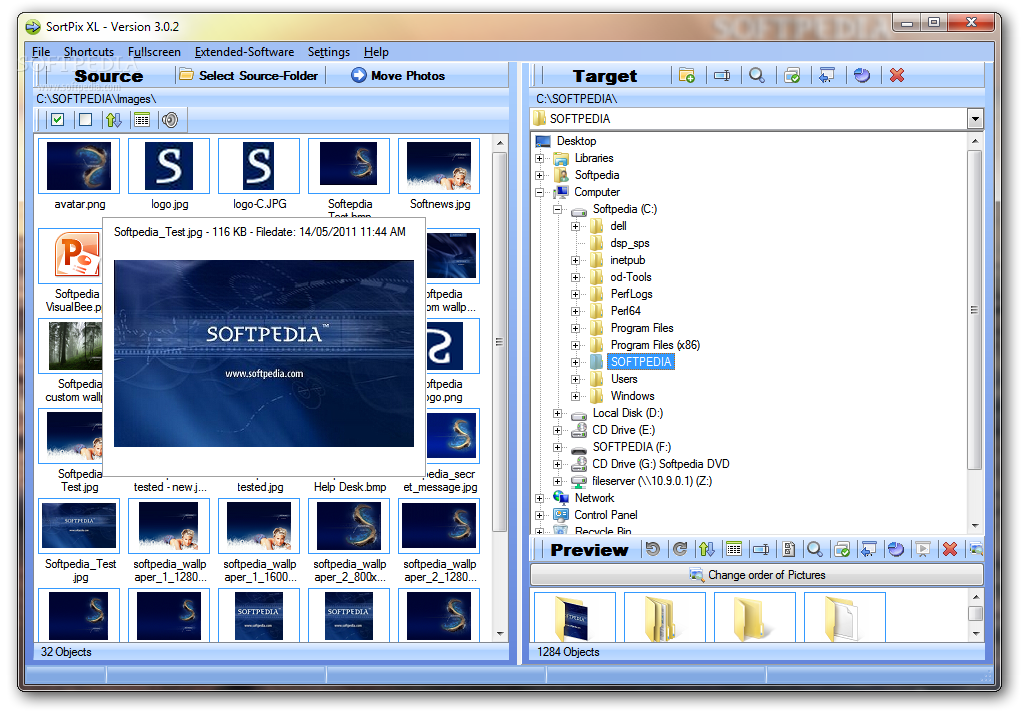Sort source photos with green-blue arrows icon
Screen dimensions: 1022x712
click(x=113, y=120)
